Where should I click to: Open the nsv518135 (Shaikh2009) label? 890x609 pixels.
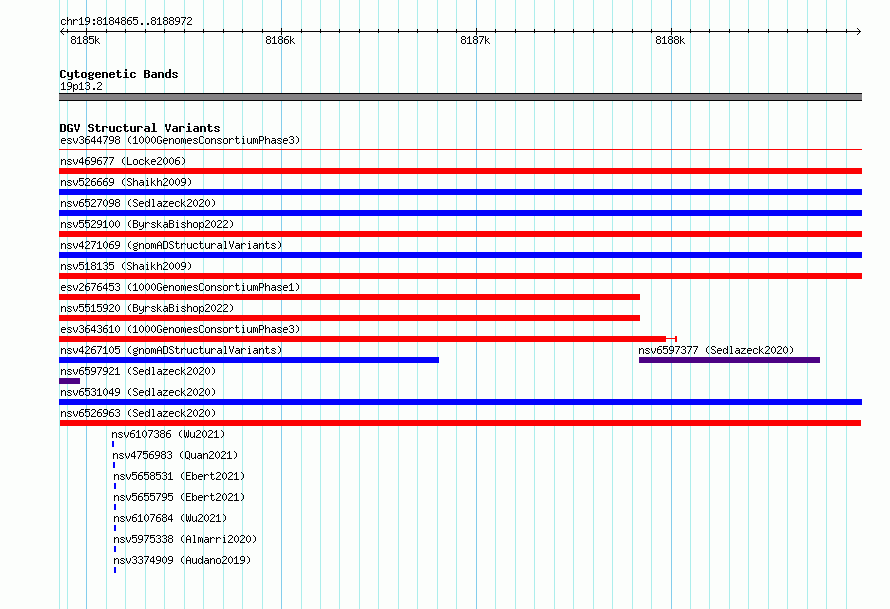(126, 266)
